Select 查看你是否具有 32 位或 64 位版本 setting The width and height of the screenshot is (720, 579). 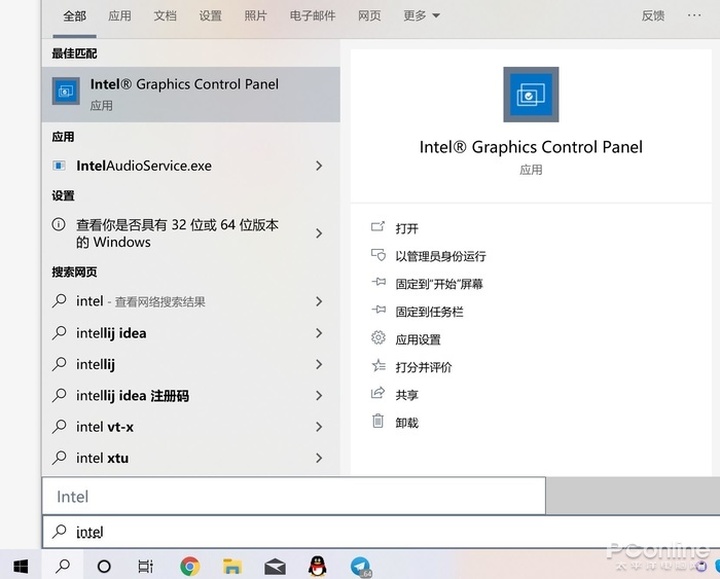click(191, 233)
